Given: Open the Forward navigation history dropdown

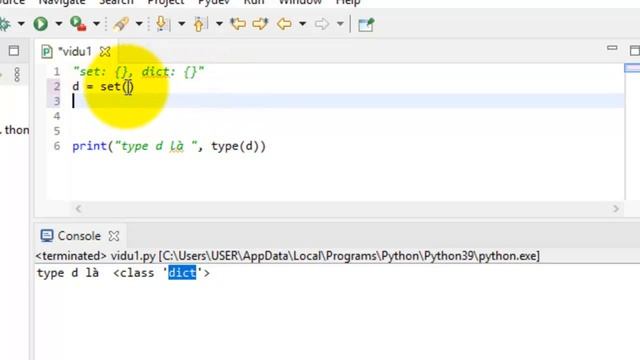Looking at the screenshot, I should [x=340, y=24].
